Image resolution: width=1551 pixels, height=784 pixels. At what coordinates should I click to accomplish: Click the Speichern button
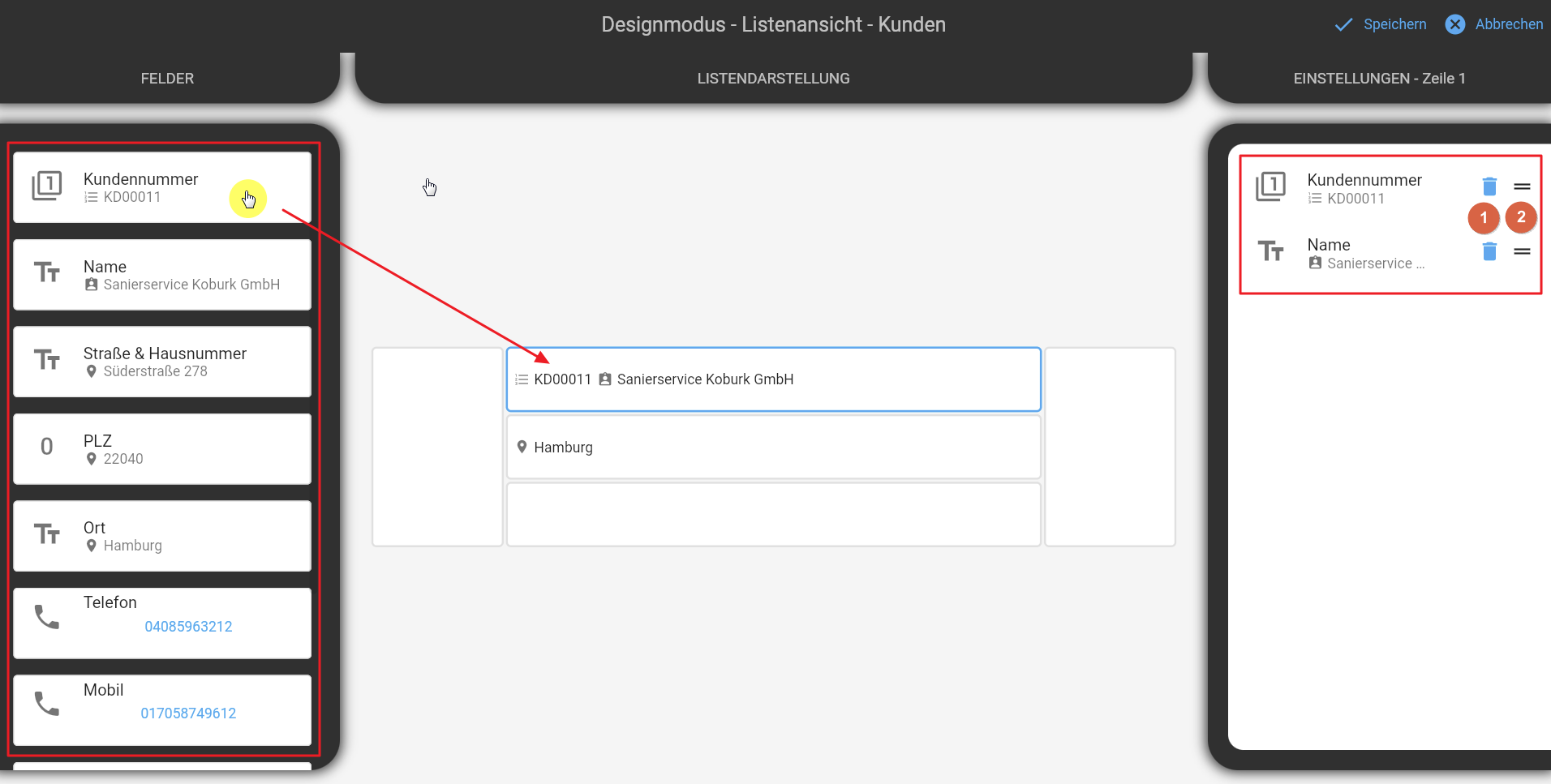point(1381,24)
